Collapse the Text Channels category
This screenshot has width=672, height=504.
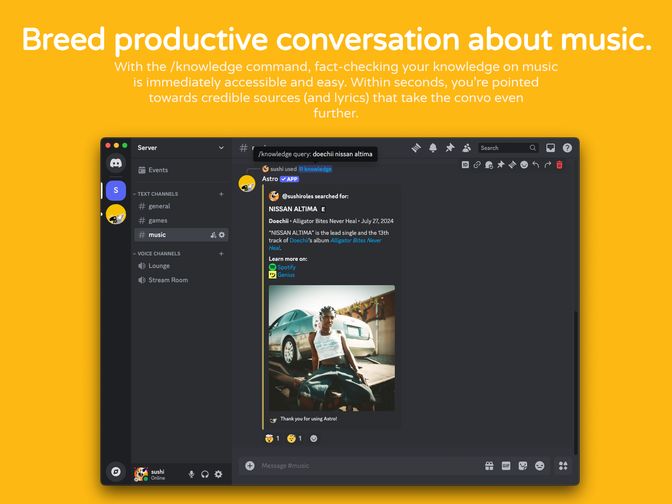(x=158, y=193)
